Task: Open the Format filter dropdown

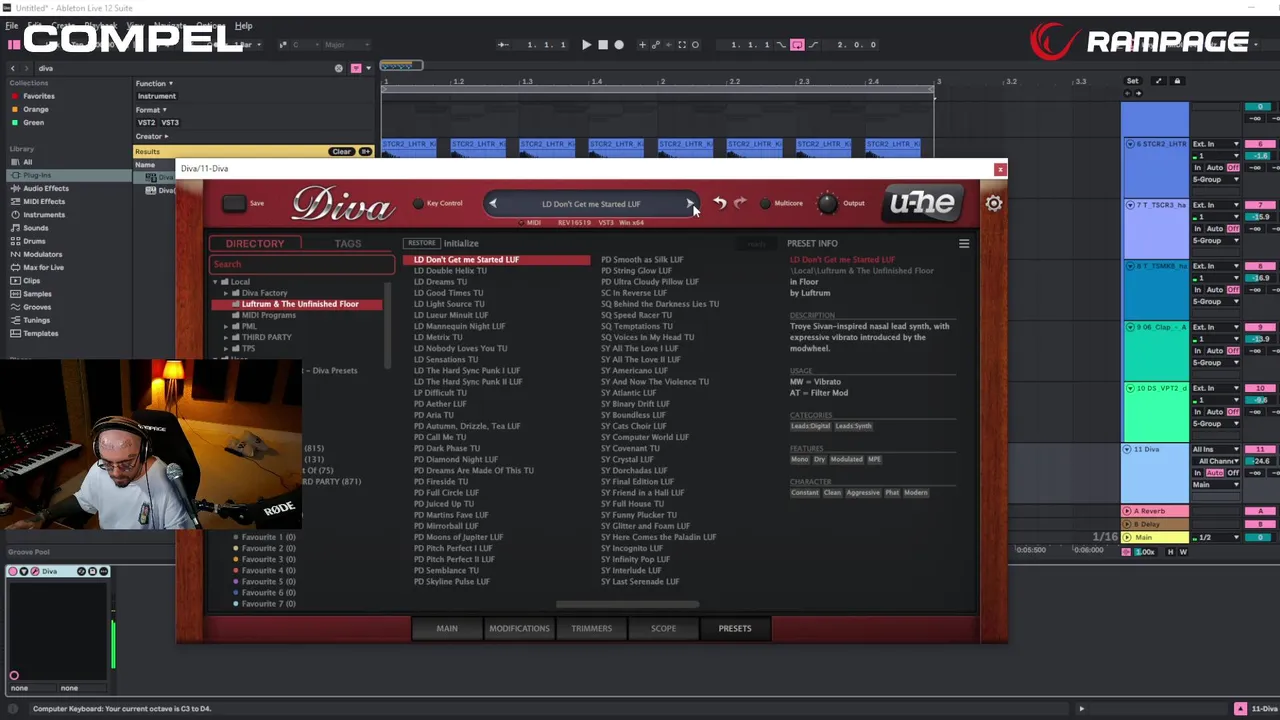Action: [150, 109]
